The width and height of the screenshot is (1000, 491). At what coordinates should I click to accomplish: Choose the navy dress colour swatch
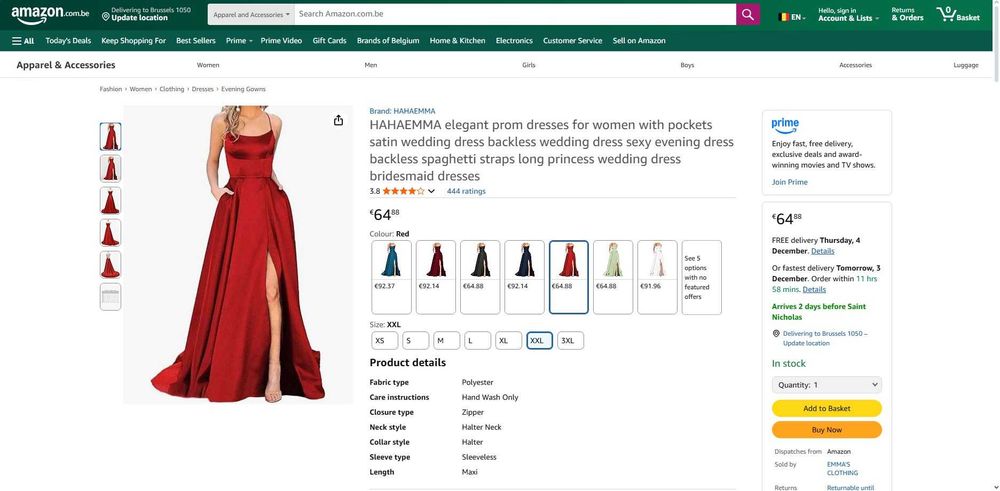(x=524, y=277)
